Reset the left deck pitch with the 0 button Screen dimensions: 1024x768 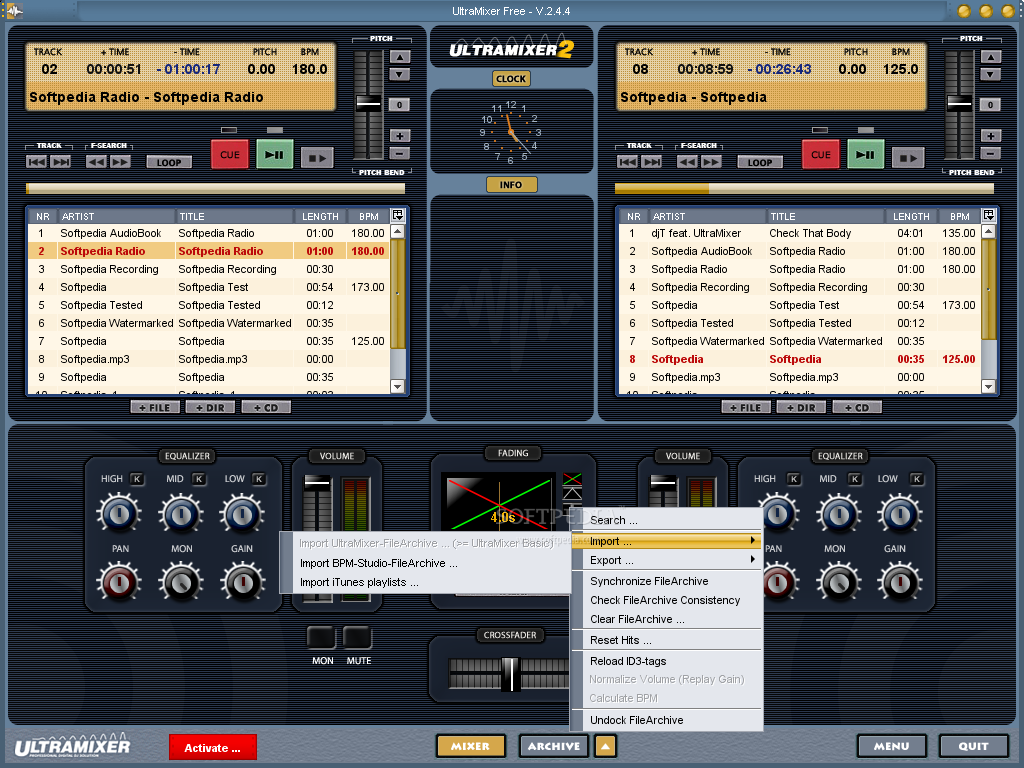400,104
